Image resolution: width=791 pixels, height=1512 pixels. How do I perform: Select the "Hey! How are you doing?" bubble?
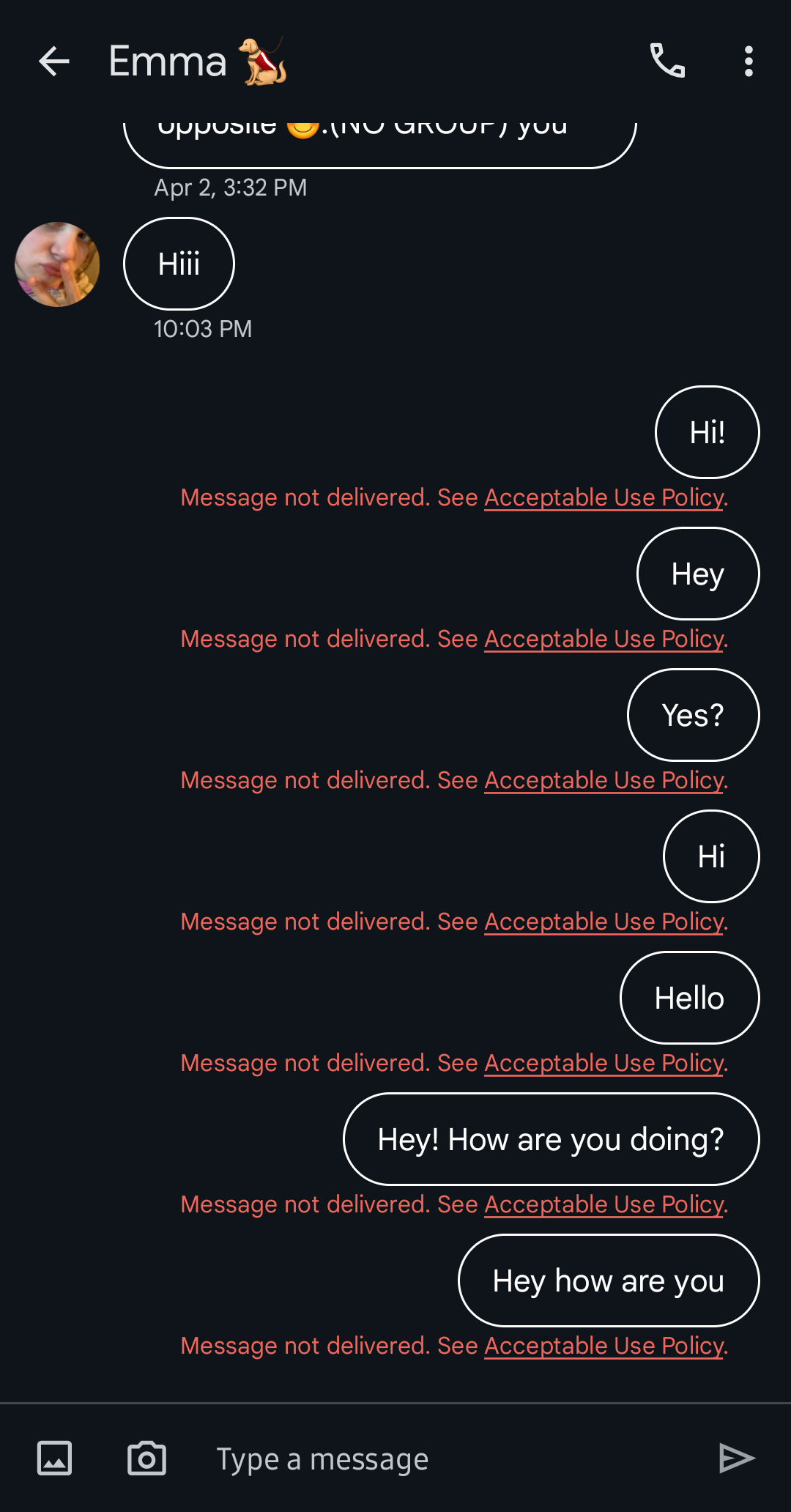pos(551,1139)
